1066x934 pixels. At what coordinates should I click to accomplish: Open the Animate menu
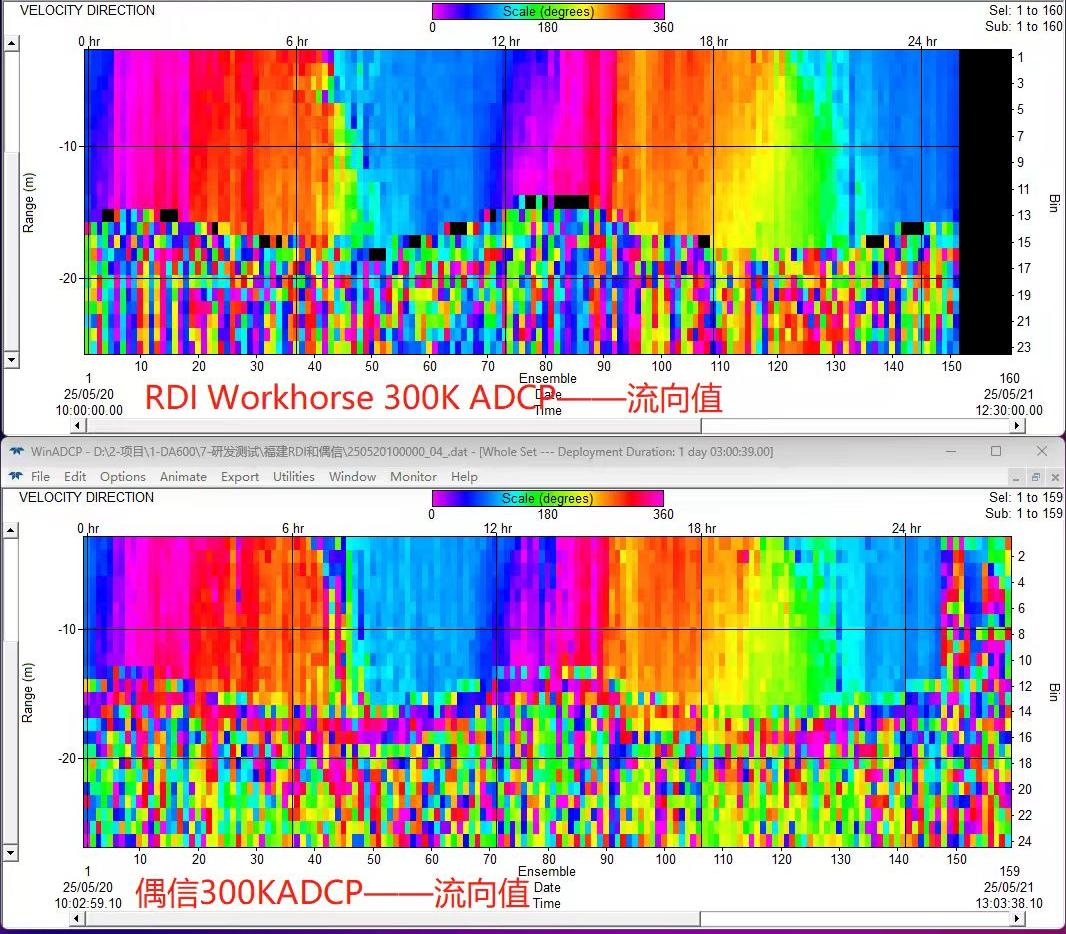tap(183, 477)
